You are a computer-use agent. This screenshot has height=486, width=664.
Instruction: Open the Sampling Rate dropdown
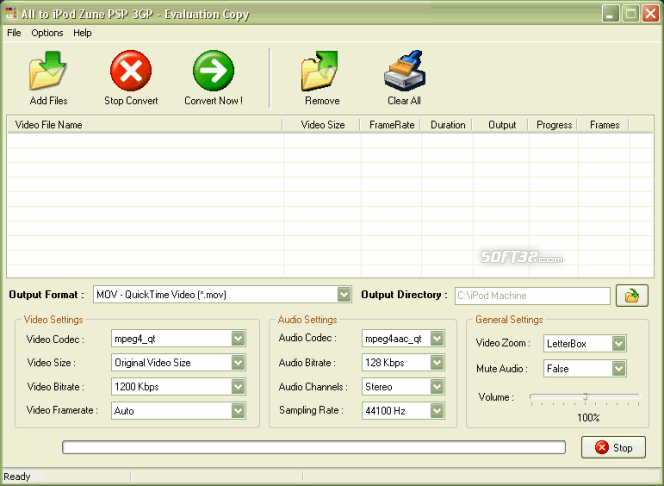pos(437,411)
